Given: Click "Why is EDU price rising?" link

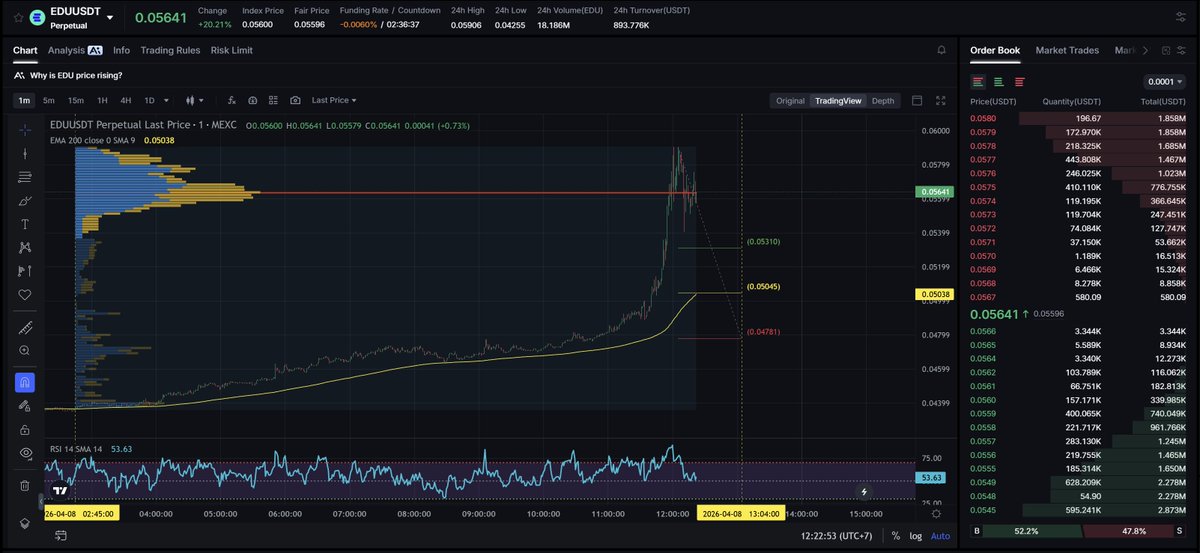Looking at the screenshot, I should tap(78, 75).
